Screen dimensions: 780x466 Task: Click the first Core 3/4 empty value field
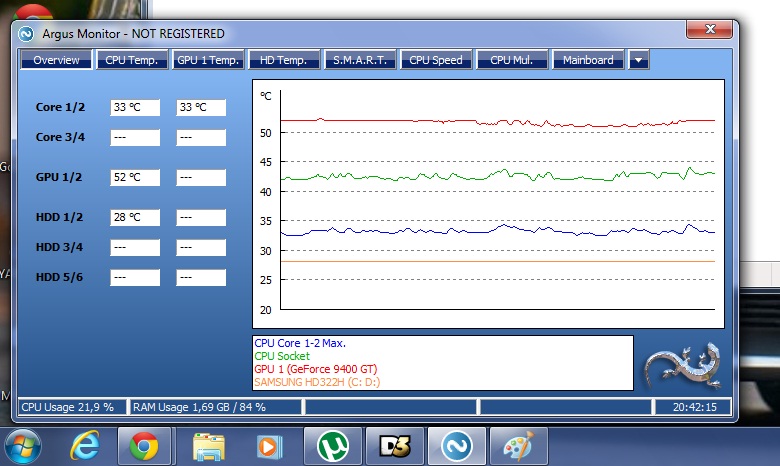coord(135,137)
